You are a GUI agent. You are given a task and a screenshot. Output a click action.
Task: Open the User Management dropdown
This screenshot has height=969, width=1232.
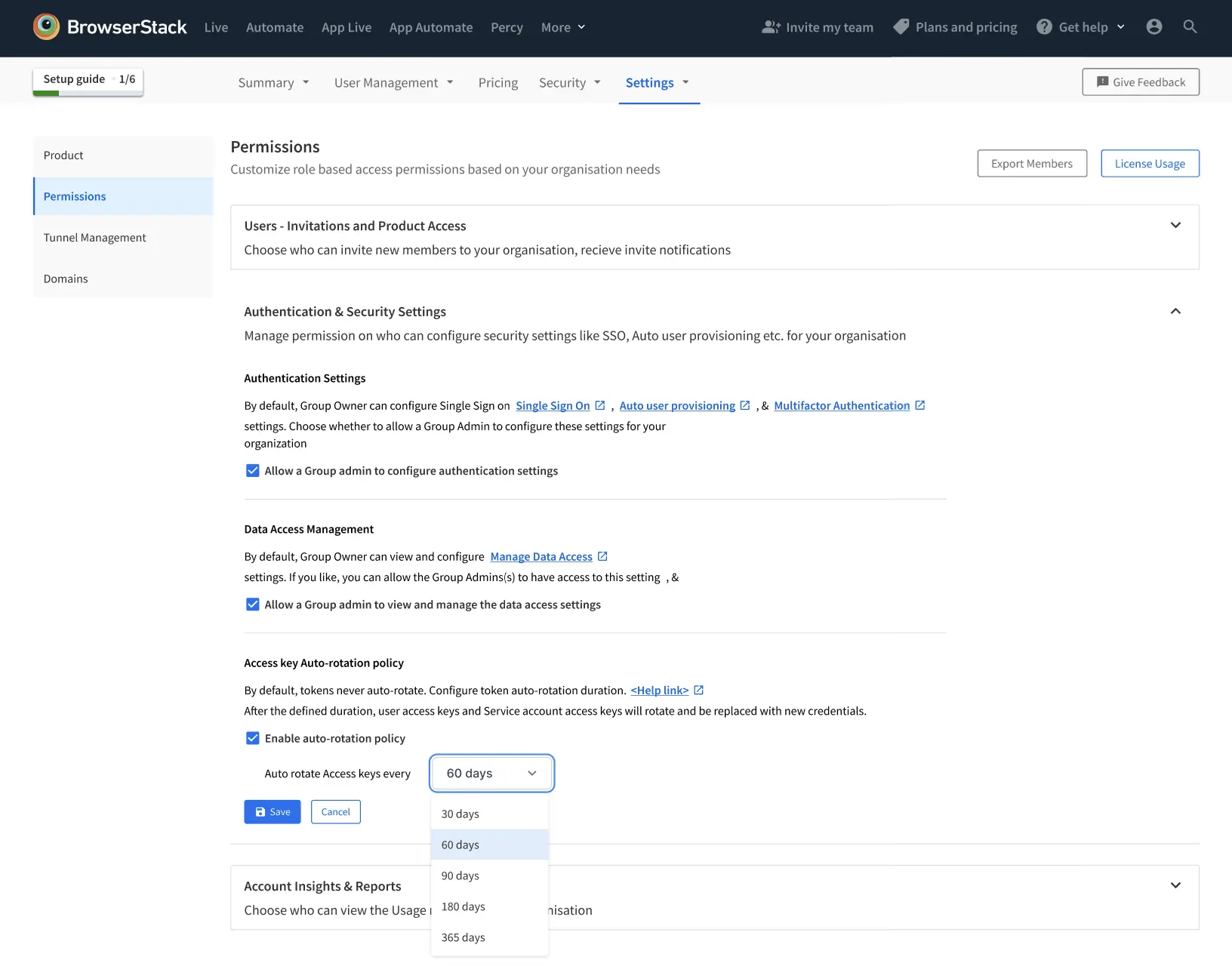(394, 82)
